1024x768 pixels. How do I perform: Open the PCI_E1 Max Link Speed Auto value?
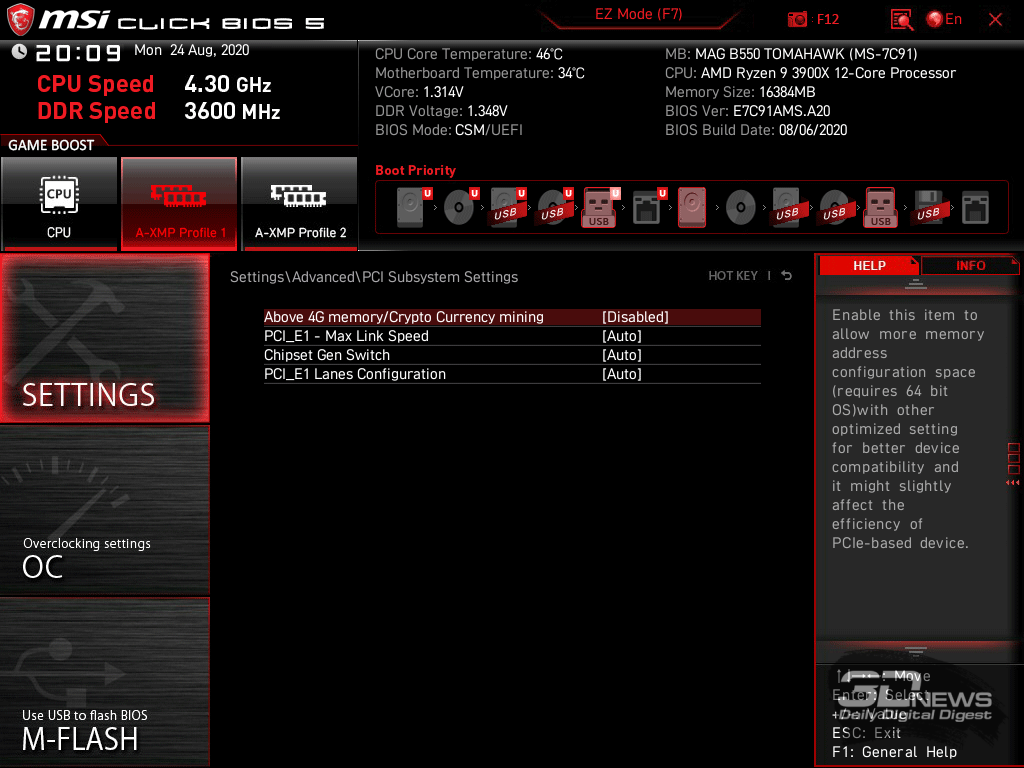[x=622, y=336]
